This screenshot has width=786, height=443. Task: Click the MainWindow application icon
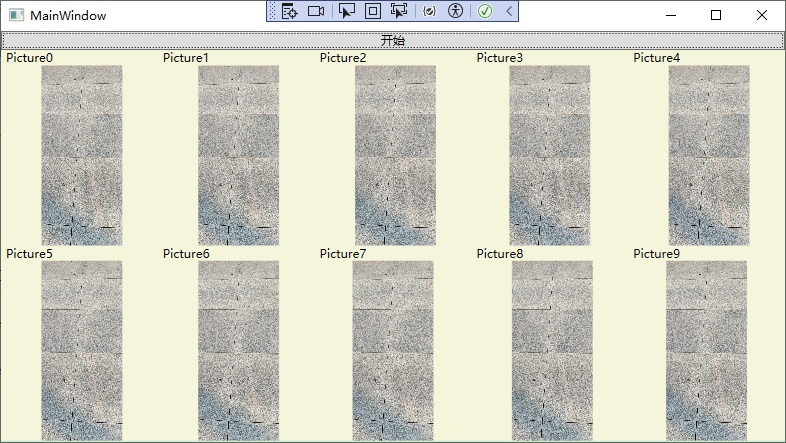click(x=17, y=16)
